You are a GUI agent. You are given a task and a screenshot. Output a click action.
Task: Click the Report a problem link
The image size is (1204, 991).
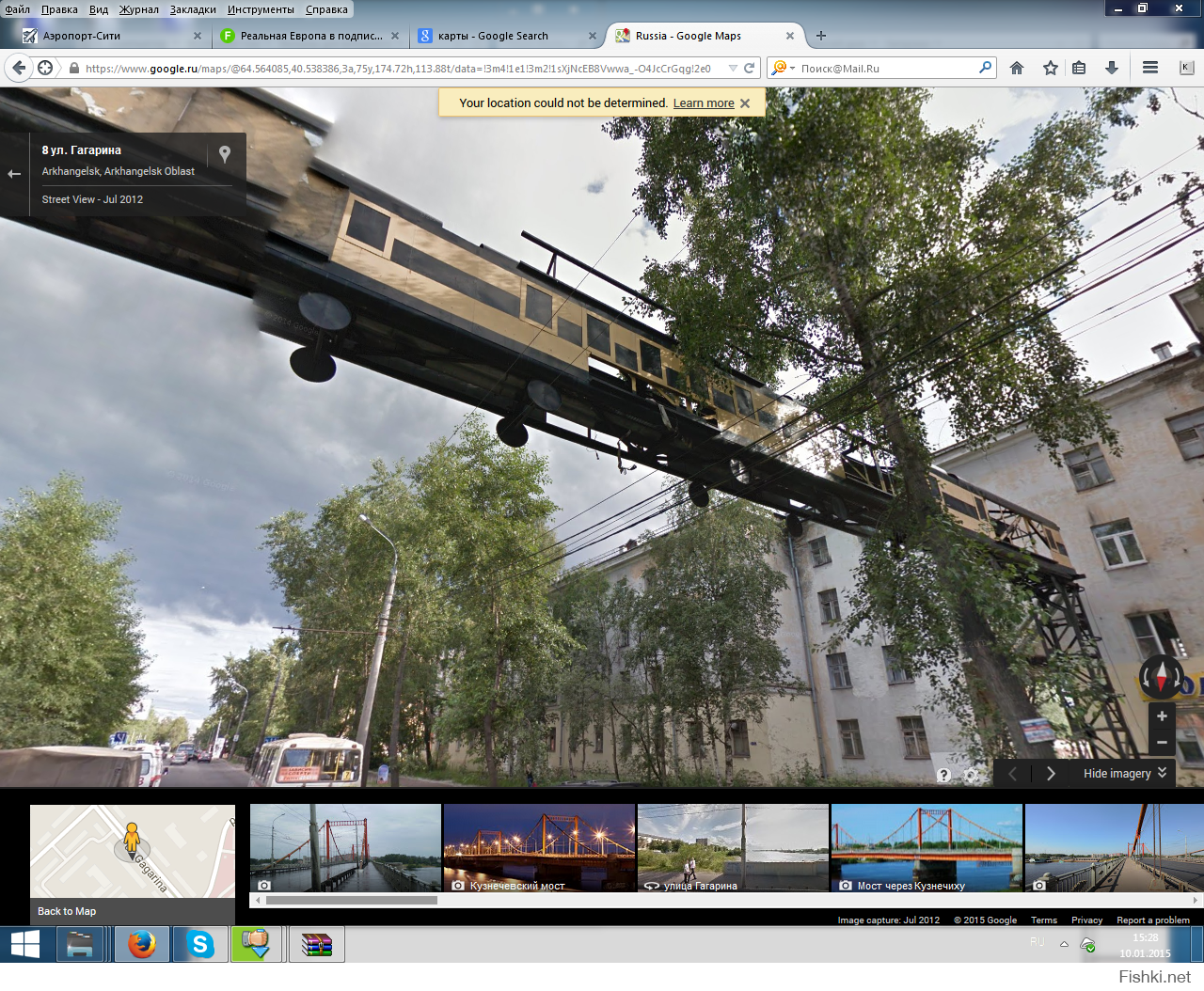coord(1153,920)
